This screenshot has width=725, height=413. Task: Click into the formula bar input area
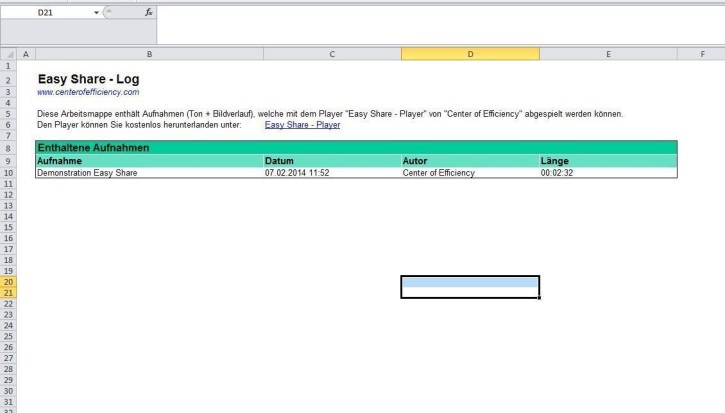point(440,24)
